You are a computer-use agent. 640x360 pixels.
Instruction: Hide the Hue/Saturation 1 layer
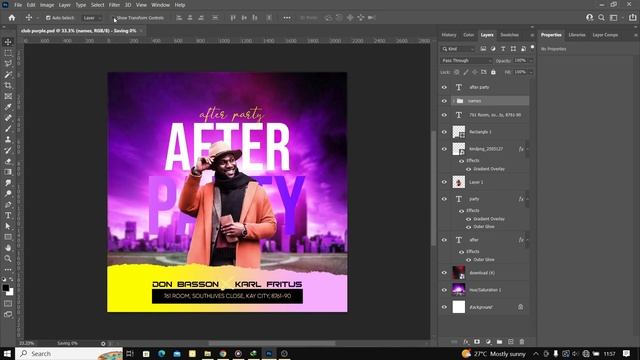(444, 290)
